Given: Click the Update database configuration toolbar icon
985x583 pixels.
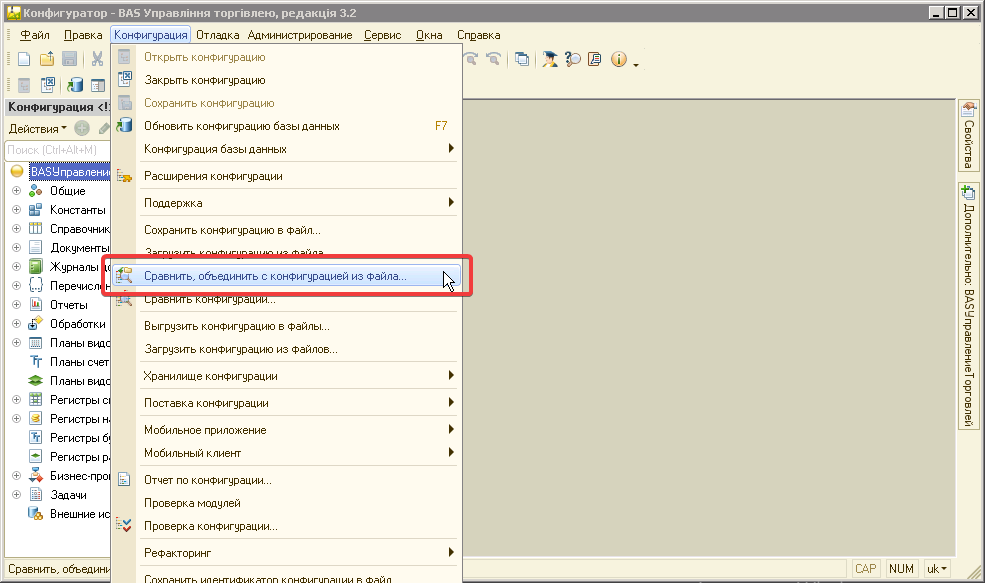Looking at the screenshot, I should pos(75,85).
